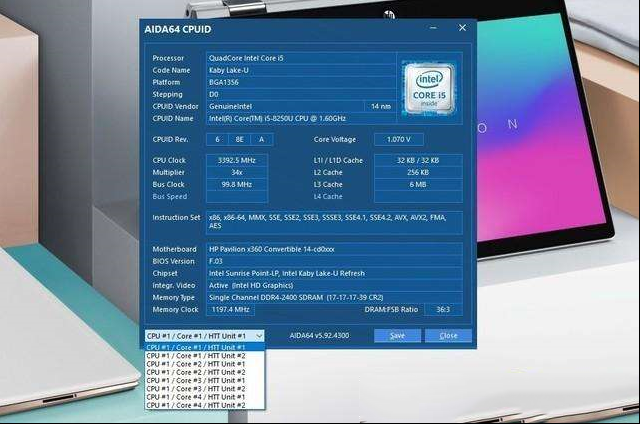640x424 pixels.
Task: Choose CPU #1 / Core #2 / HTT Unit #2
Action: 205,372
